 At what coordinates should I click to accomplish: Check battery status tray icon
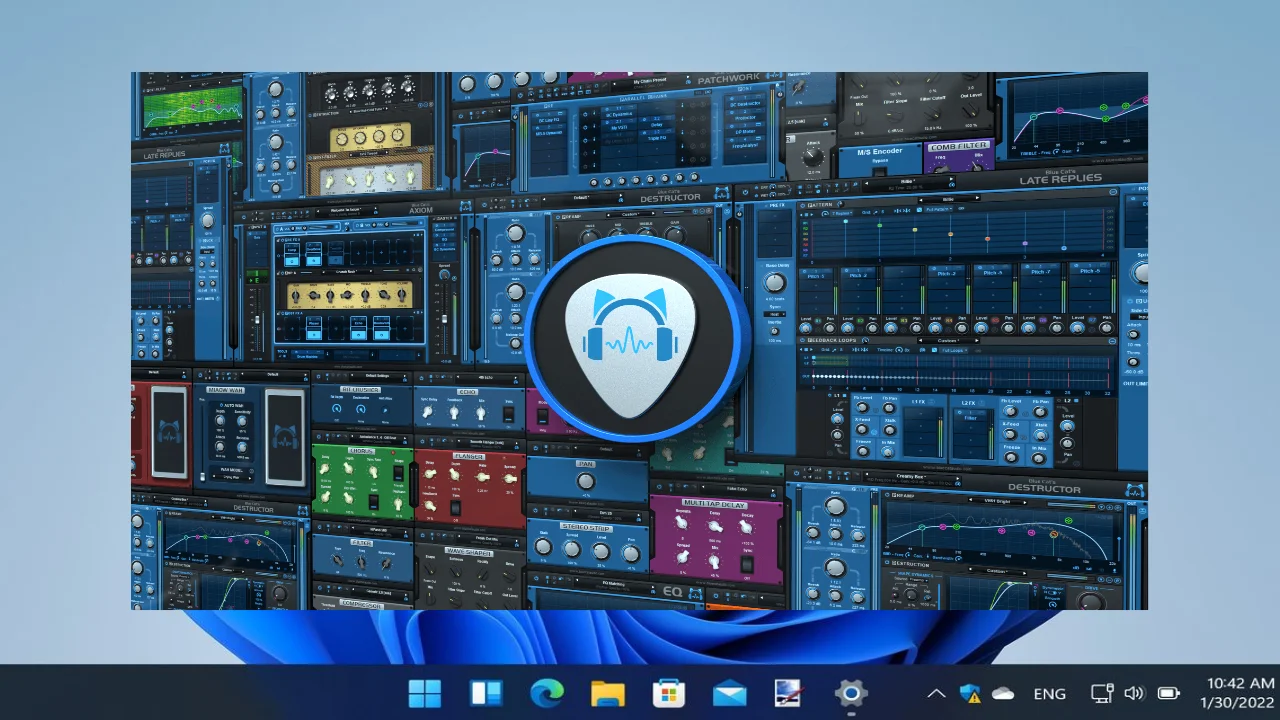click(x=1168, y=693)
